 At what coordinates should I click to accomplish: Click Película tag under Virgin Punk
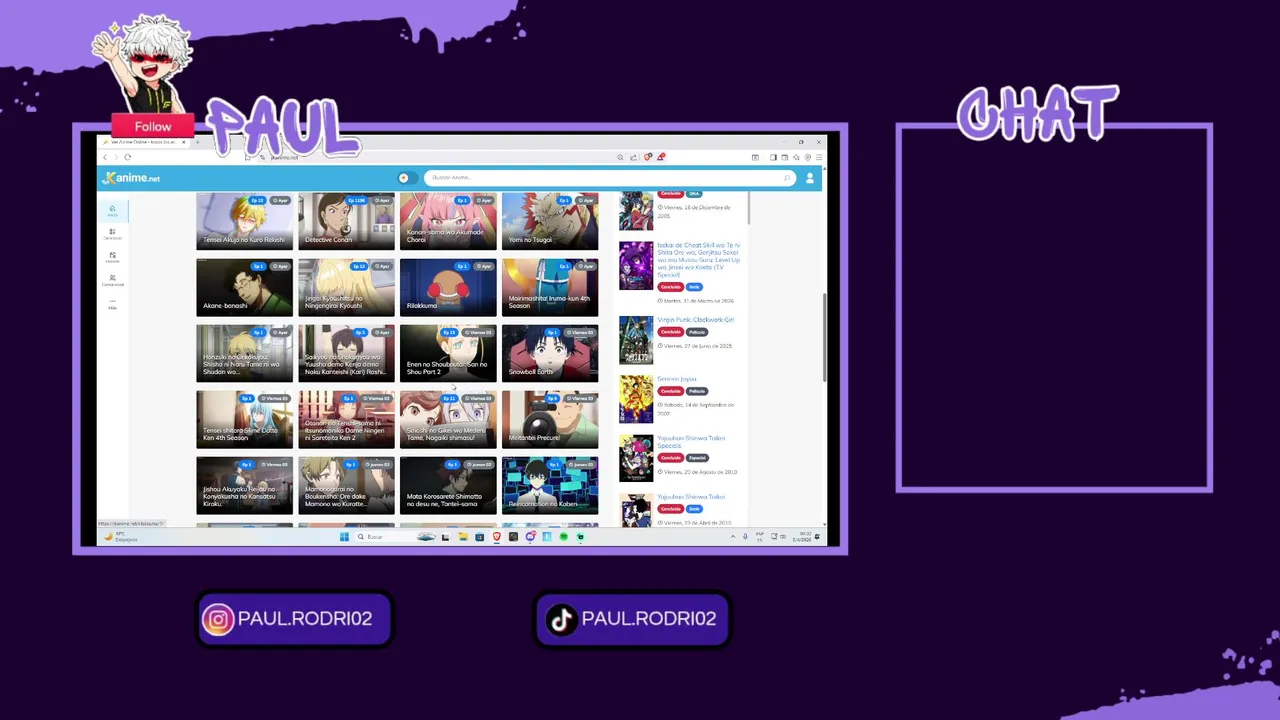696,332
